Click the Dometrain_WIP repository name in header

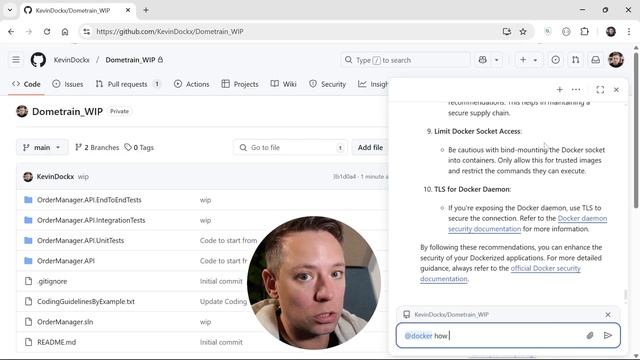point(130,60)
